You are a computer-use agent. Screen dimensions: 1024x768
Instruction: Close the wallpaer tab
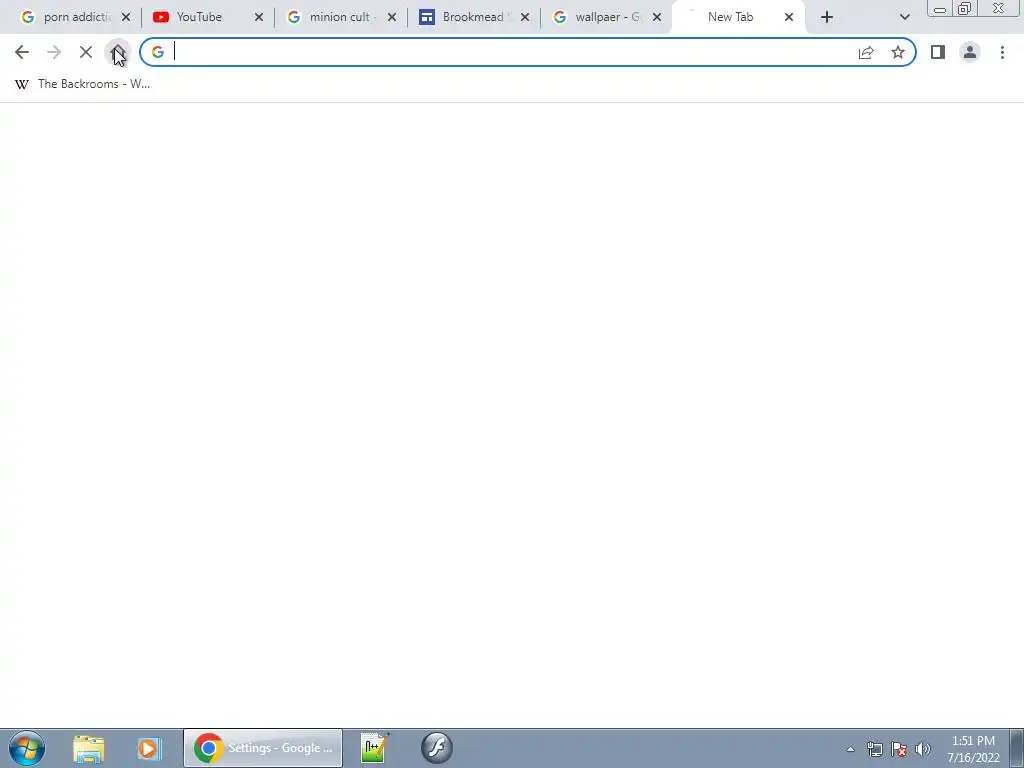point(657,18)
